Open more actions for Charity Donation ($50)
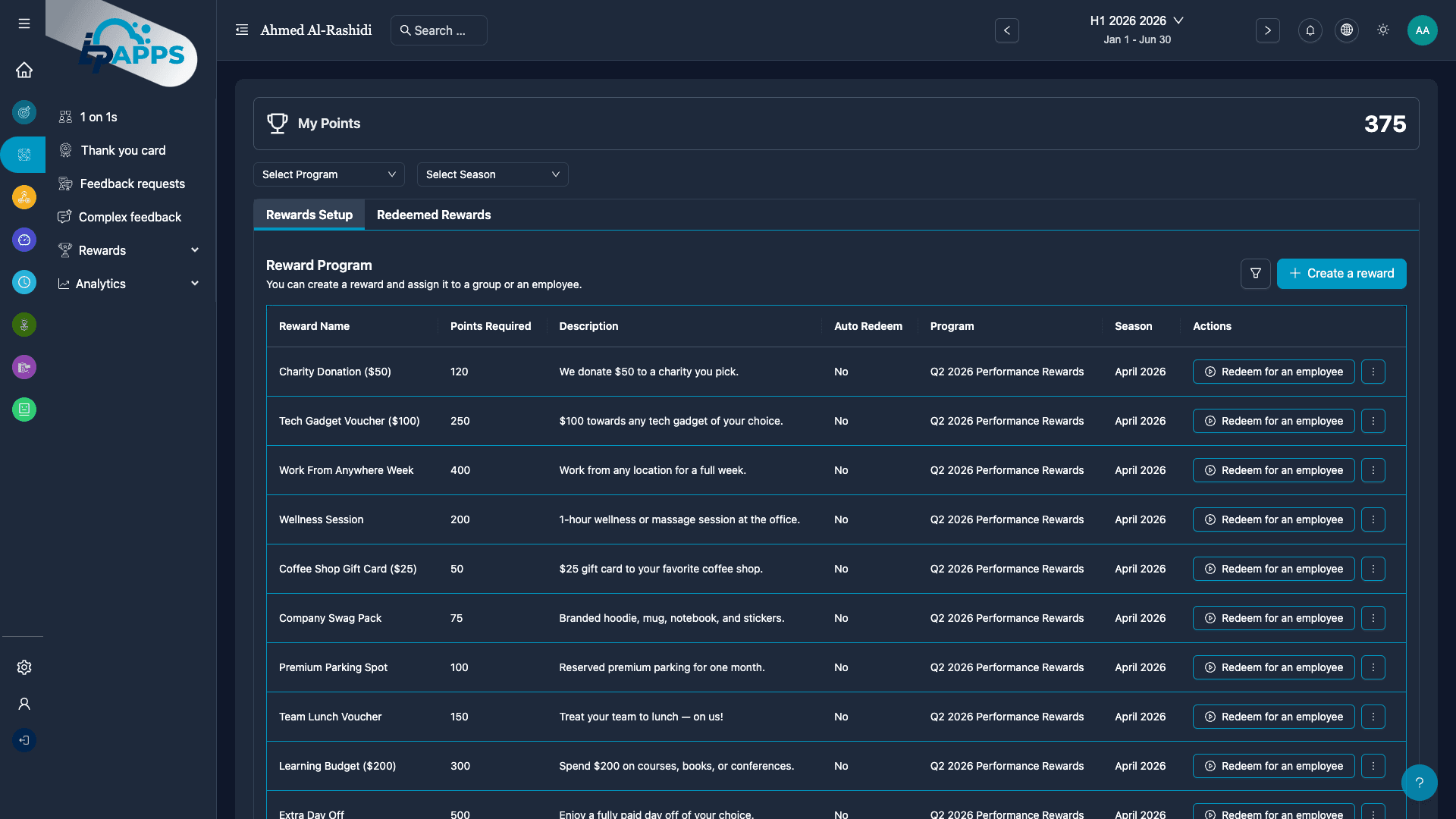Screen dimensions: 1456x819 [1373, 372]
